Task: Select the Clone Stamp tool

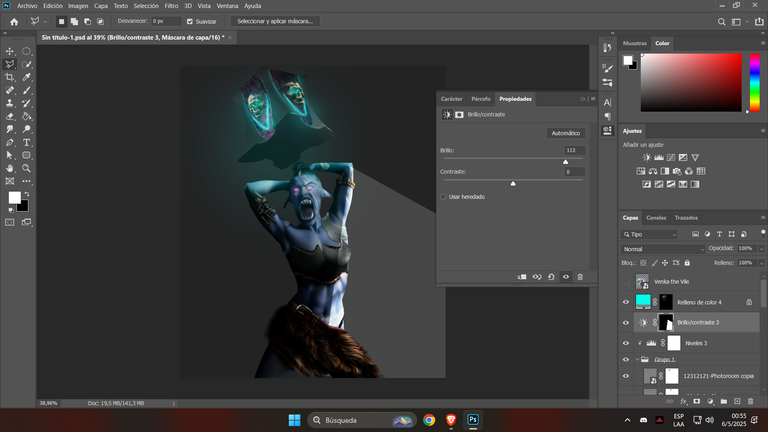Action: [10, 103]
